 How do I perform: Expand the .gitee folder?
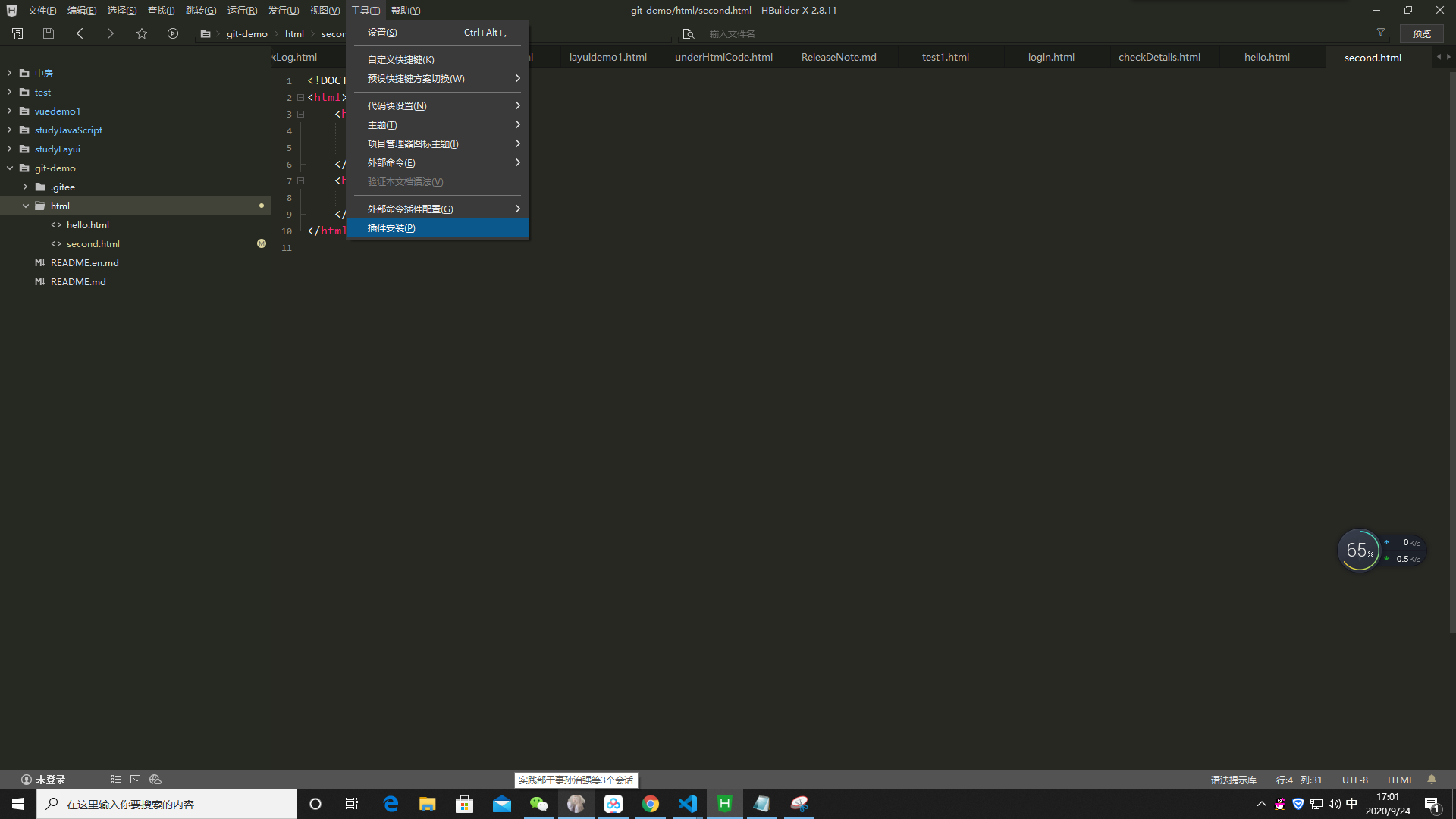[x=25, y=187]
